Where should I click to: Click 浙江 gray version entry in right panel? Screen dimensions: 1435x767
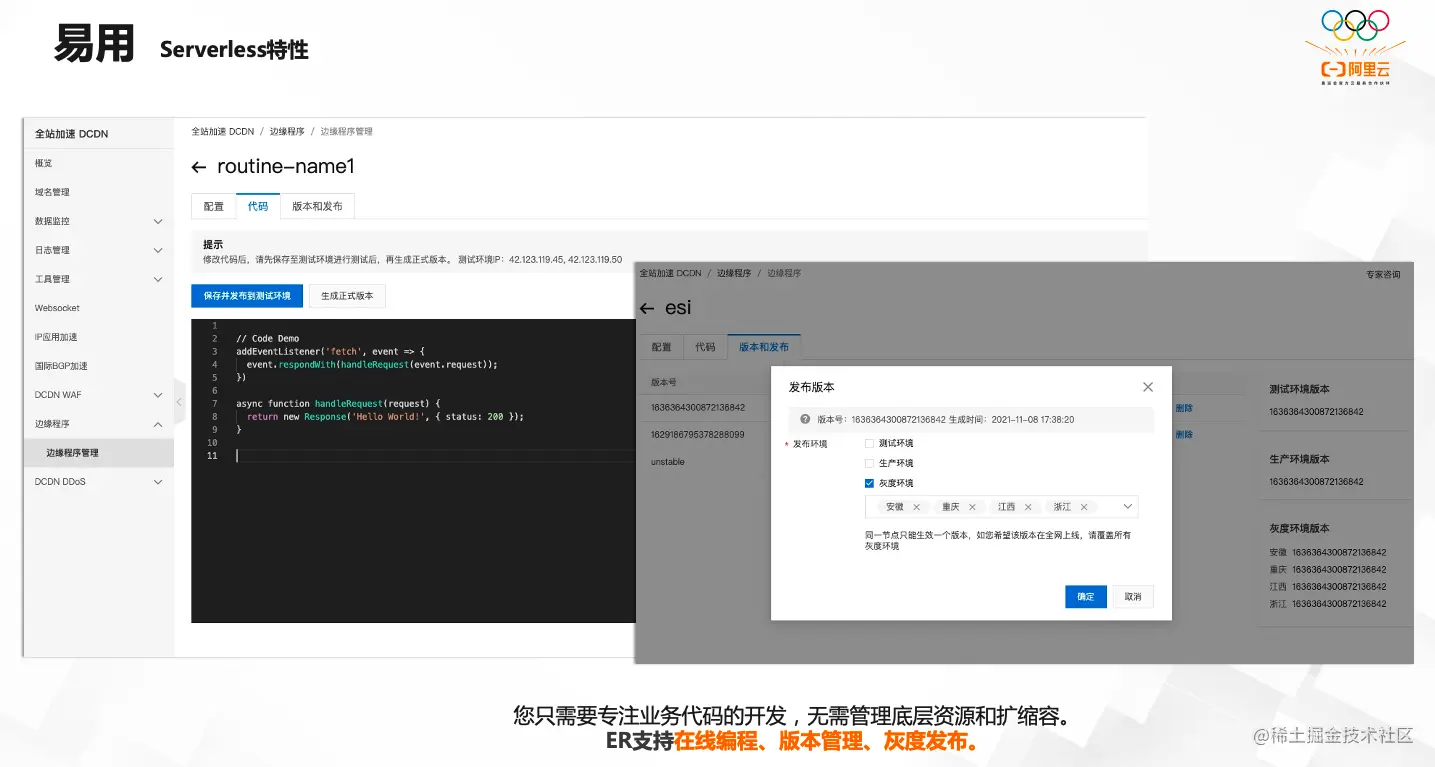[x=1328, y=604]
